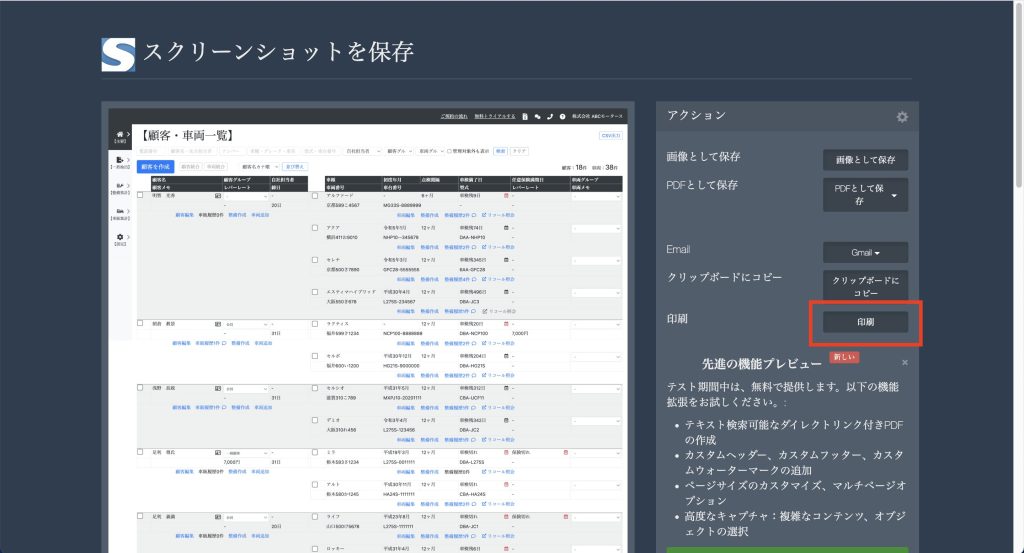The height and width of the screenshot is (553, 1024).
Task: Click 無料トライアルする in the top bar
Action: point(495,117)
